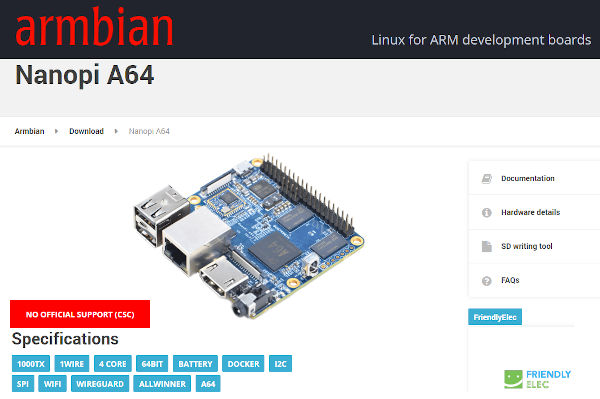Image resolution: width=600 pixels, height=399 pixels.
Task: Go to the Download breadcrumb link
Action: pyautogui.click(x=86, y=131)
